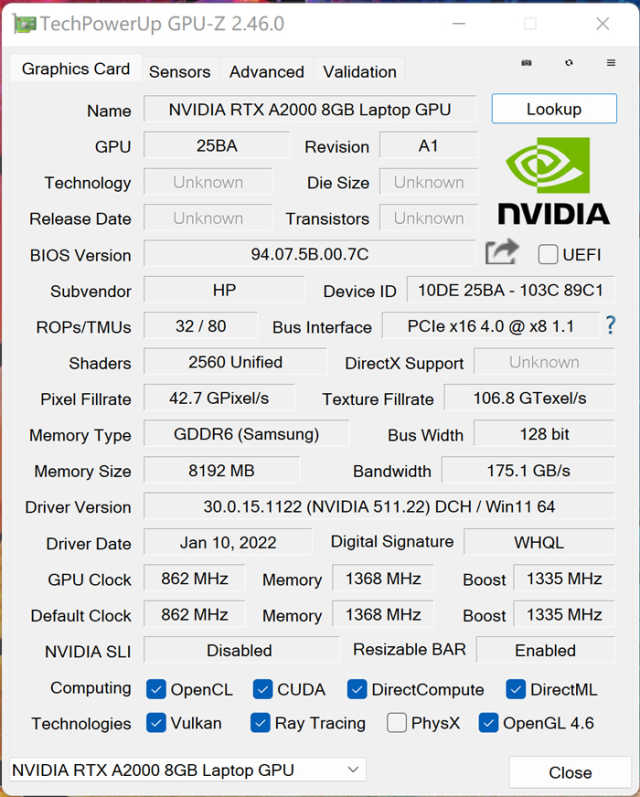Click the Close button at the bottom
This screenshot has height=797, width=640.
tap(570, 772)
